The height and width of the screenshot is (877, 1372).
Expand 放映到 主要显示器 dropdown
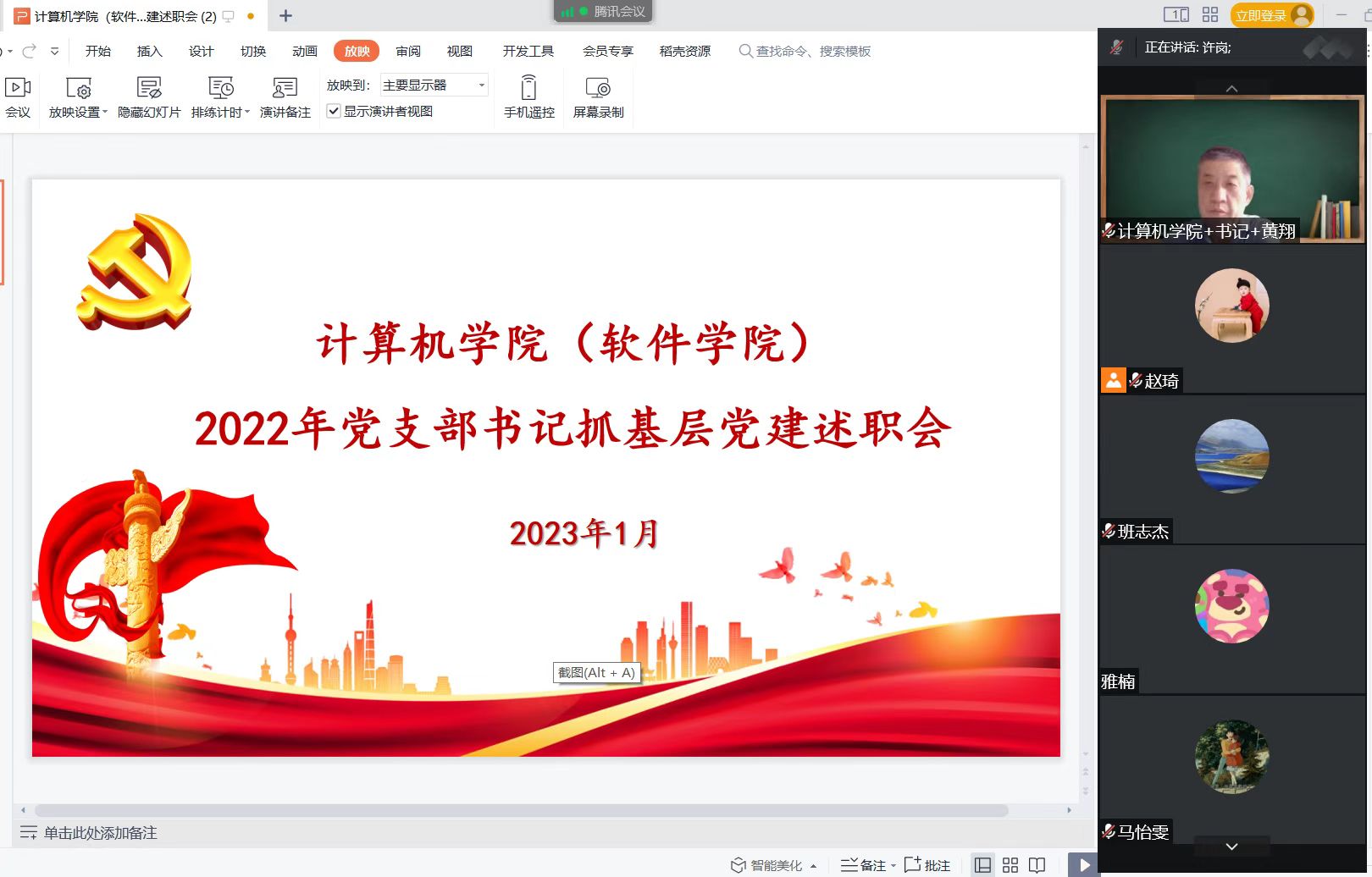[434, 85]
